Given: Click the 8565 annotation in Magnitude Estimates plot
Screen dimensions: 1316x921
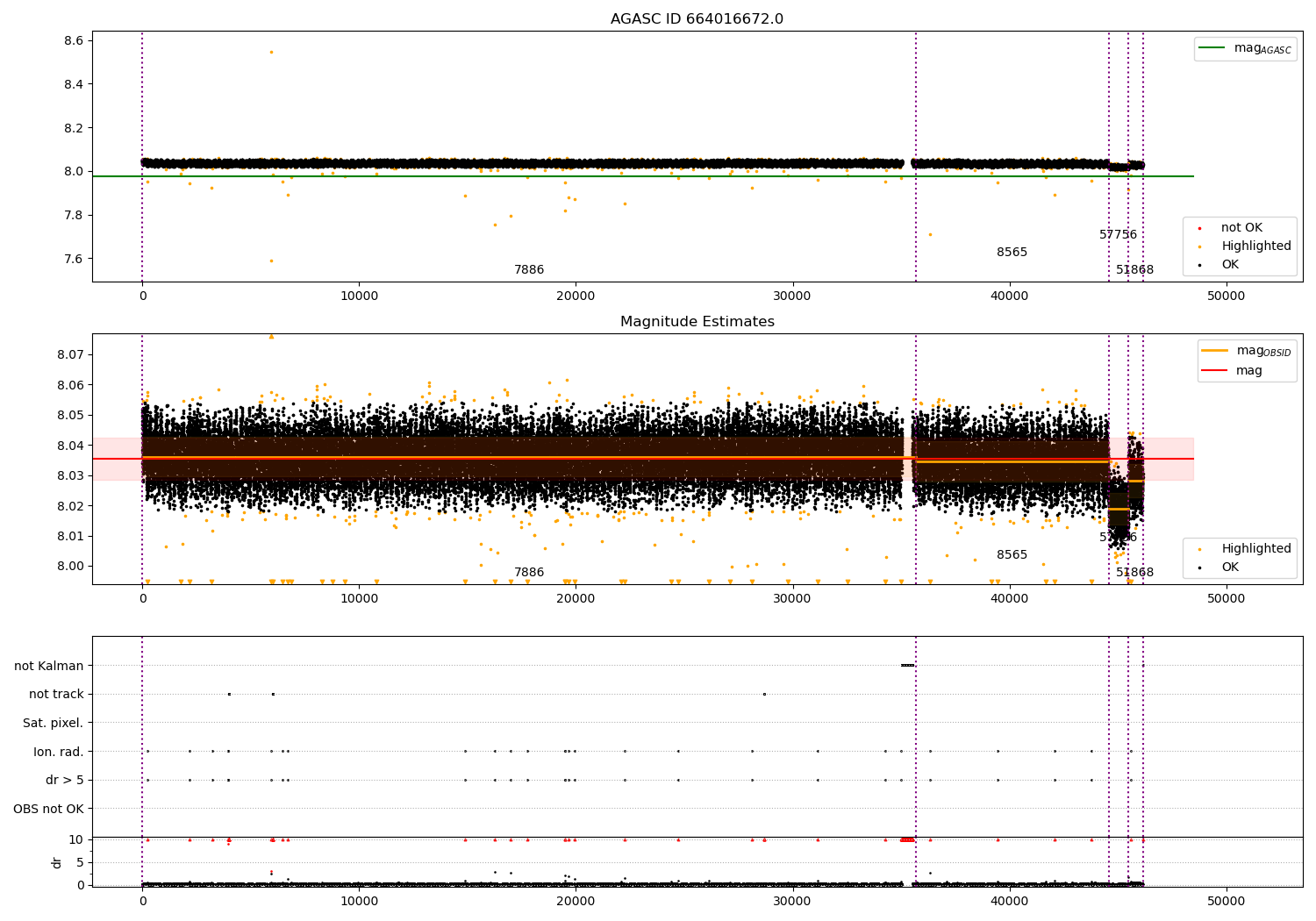Looking at the screenshot, I should (1012, 554).
